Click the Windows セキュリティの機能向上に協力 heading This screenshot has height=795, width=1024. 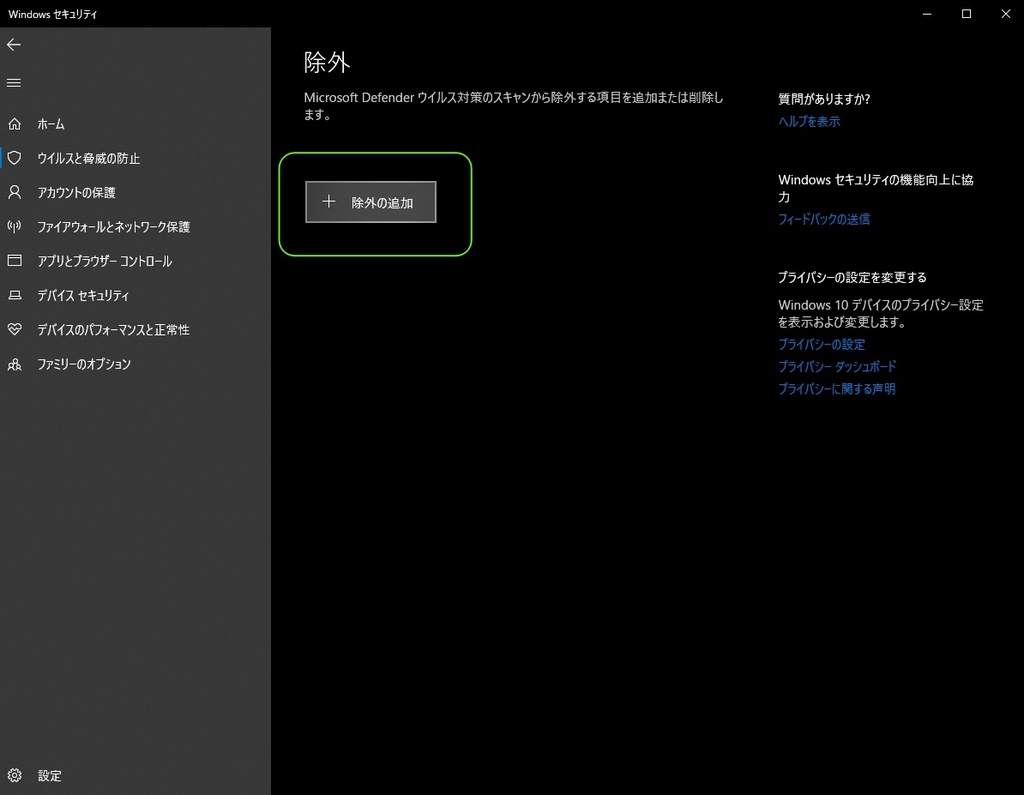[x=876, y=188]
